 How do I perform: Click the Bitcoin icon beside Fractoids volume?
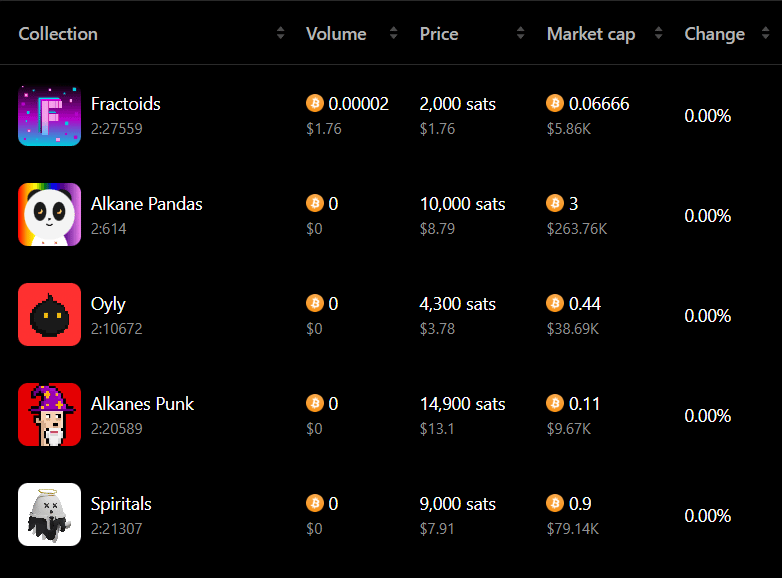[x=315, y=103]
